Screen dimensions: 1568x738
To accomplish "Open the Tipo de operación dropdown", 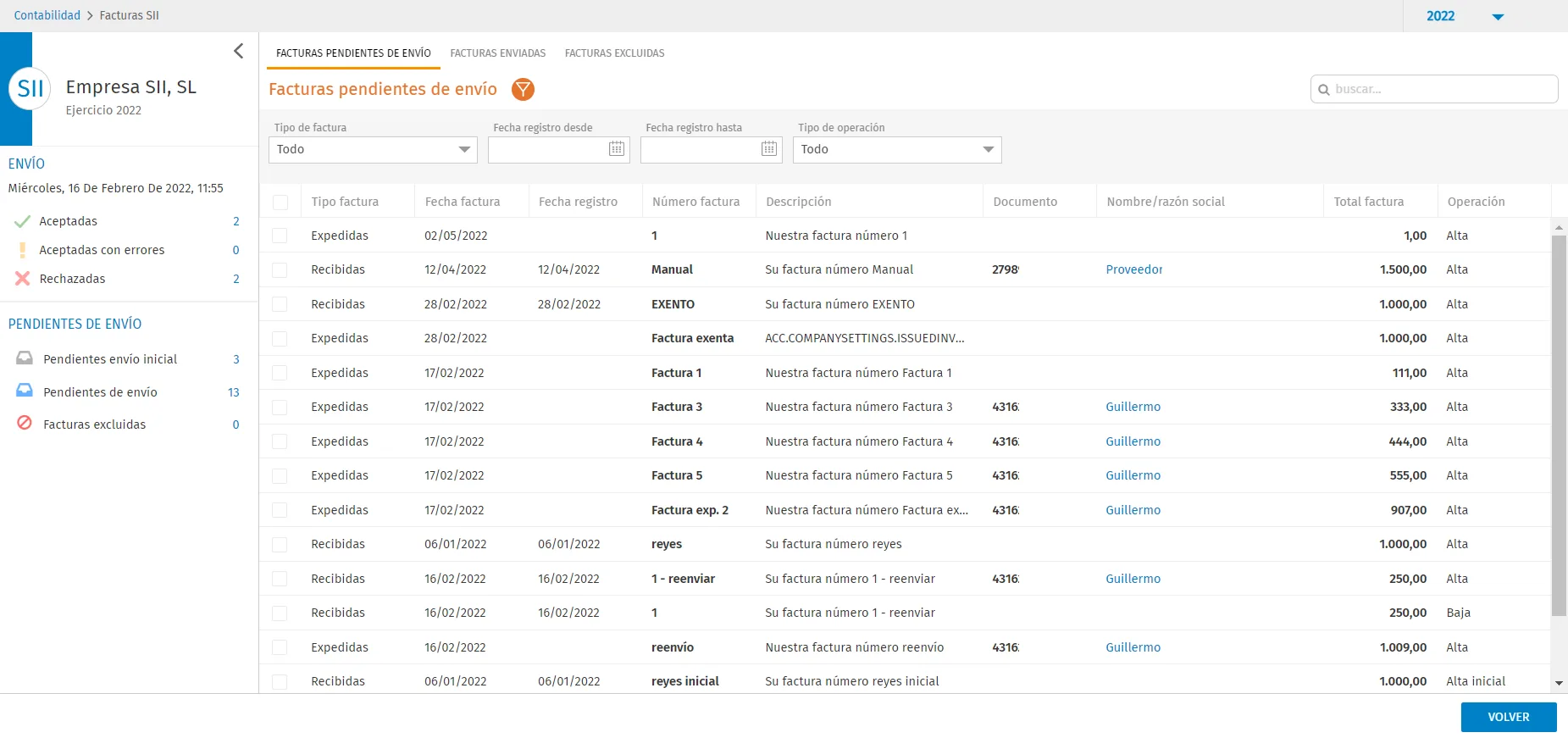I will pyautogui.click(x=897, y=149).
